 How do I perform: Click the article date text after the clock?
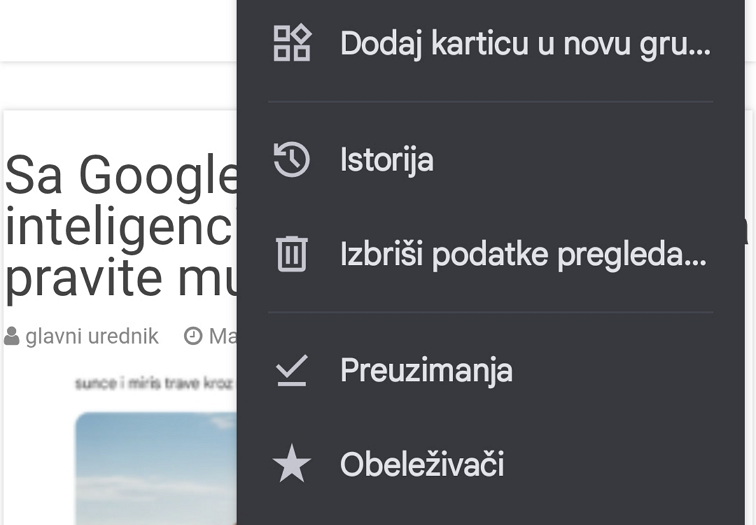tap(222, 337)
